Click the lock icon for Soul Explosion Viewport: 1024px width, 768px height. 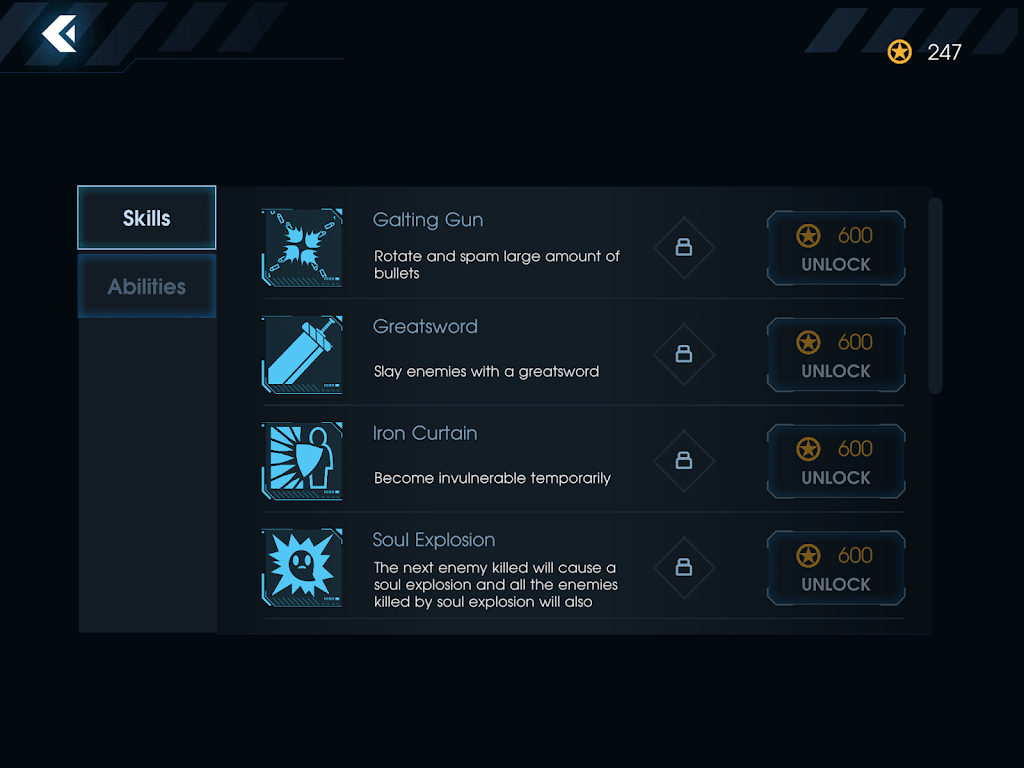pyautogui.click(x=684, y=568)
